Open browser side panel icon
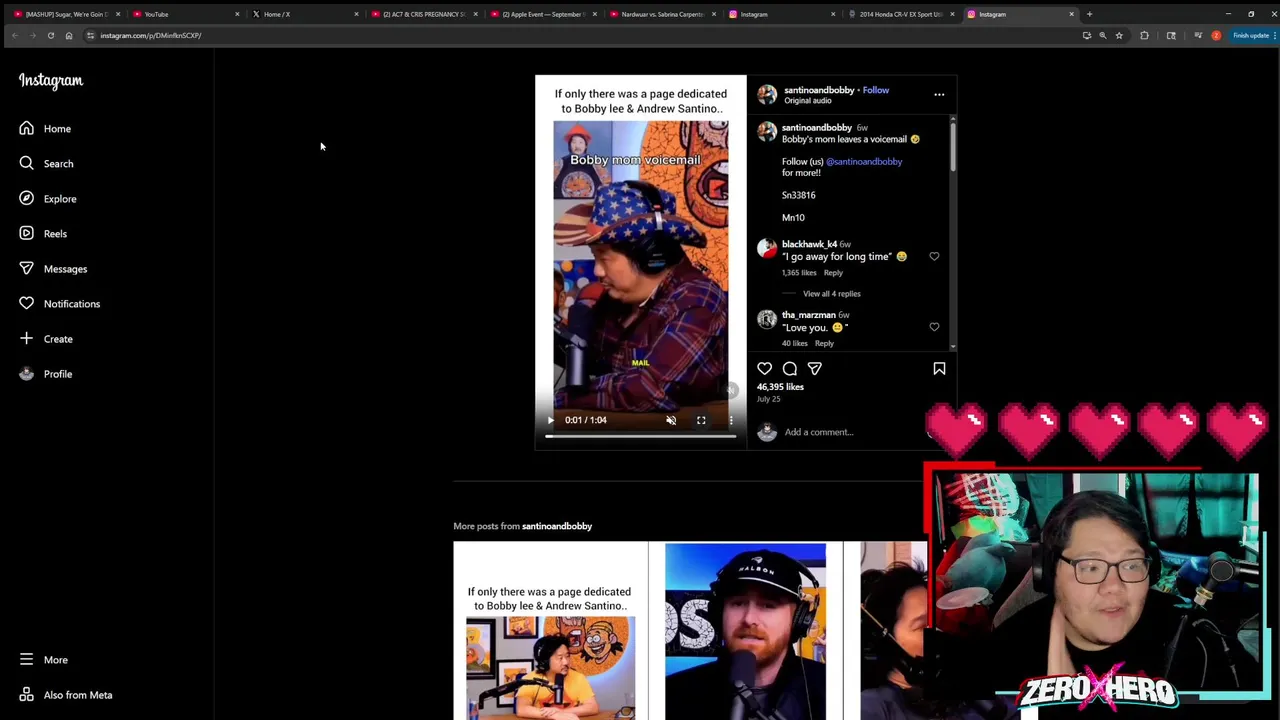The image size is (1280, 720). (x=1171, y=36)
